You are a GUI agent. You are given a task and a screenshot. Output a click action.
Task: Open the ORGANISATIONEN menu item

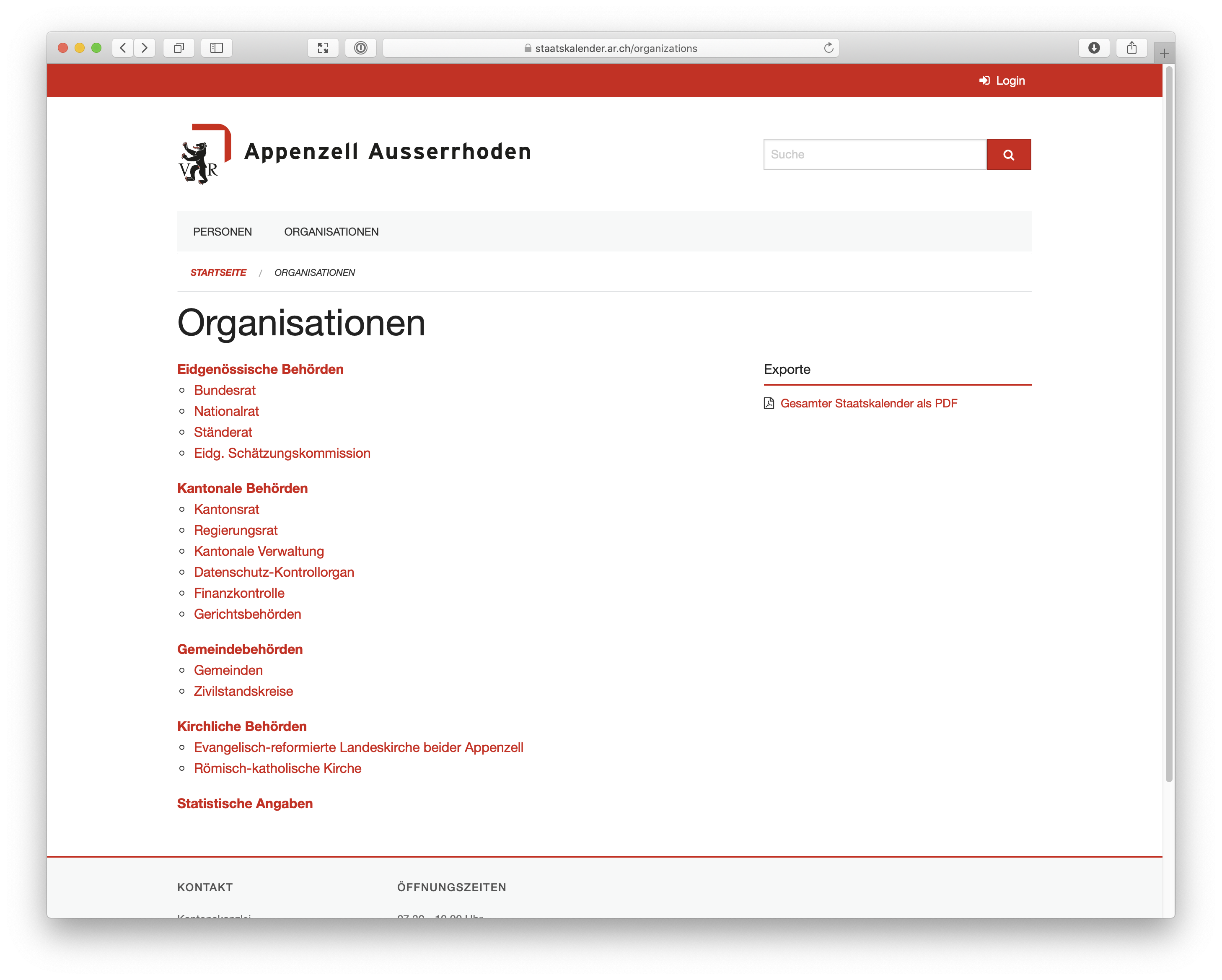(x=331, y=232)
